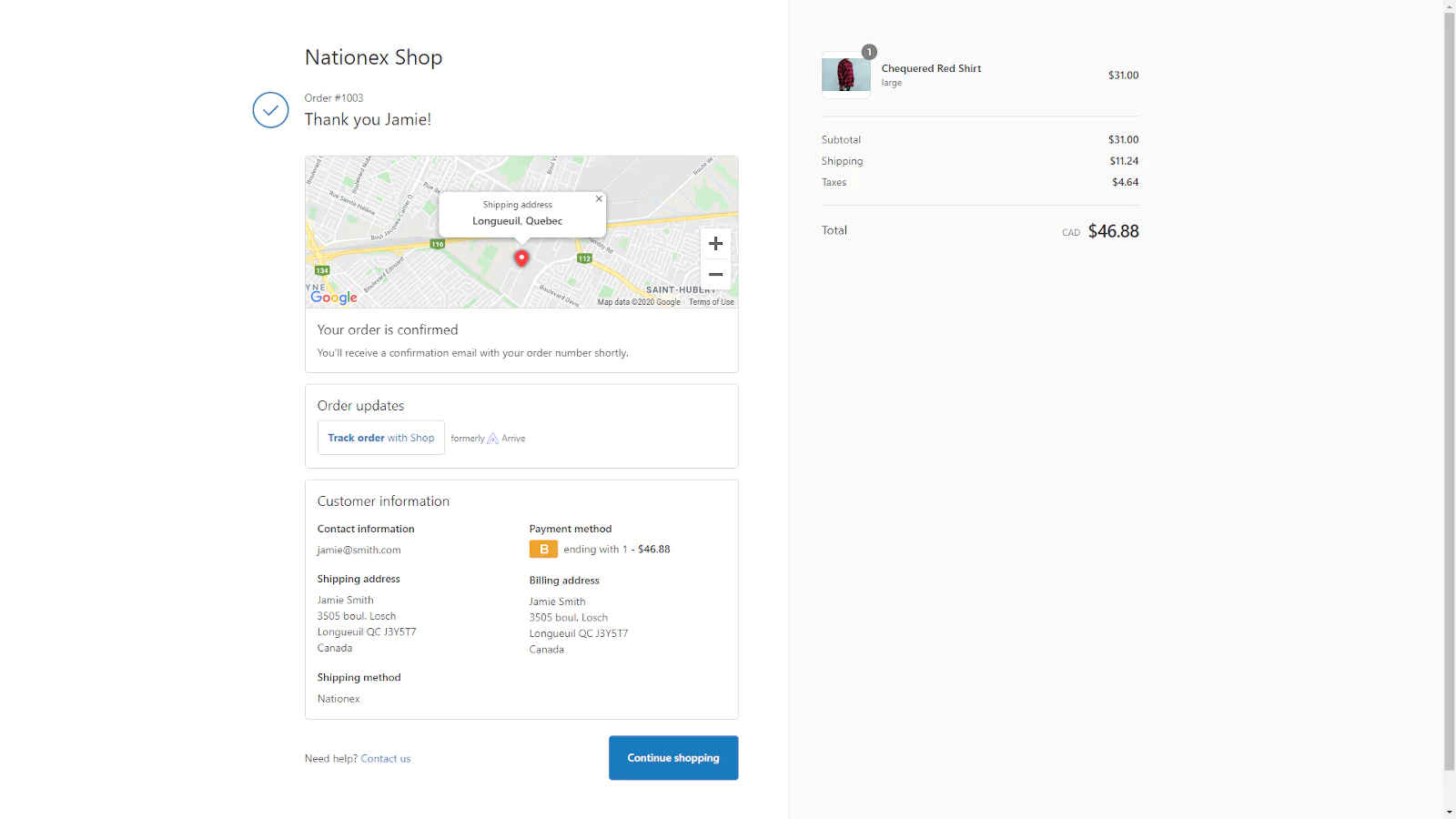This screenshot has height=819, width=1456.
Task: Click the email jamie@smith.com
Action: point(359,551)
